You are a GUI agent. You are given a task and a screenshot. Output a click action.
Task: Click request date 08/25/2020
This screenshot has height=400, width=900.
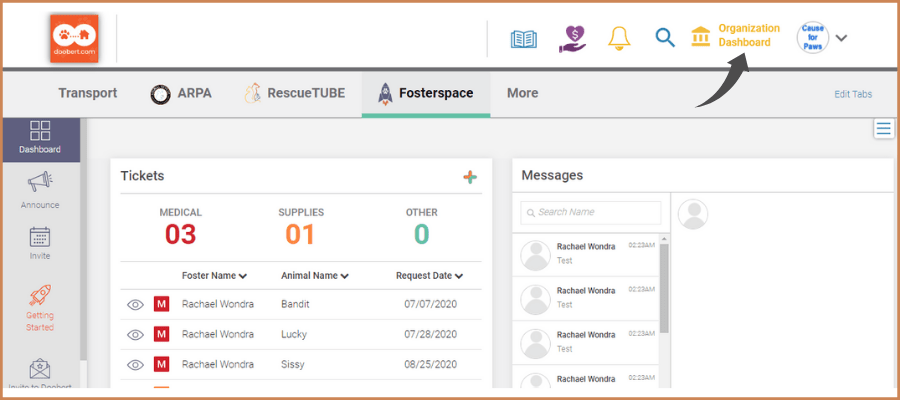coord(430,364)
